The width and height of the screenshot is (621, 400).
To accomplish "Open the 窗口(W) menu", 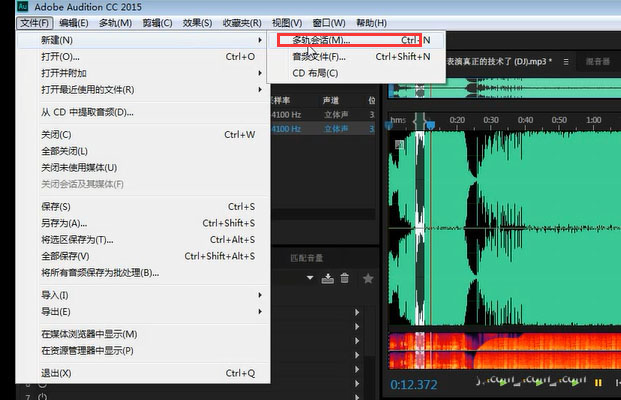I will click(329, 23).
